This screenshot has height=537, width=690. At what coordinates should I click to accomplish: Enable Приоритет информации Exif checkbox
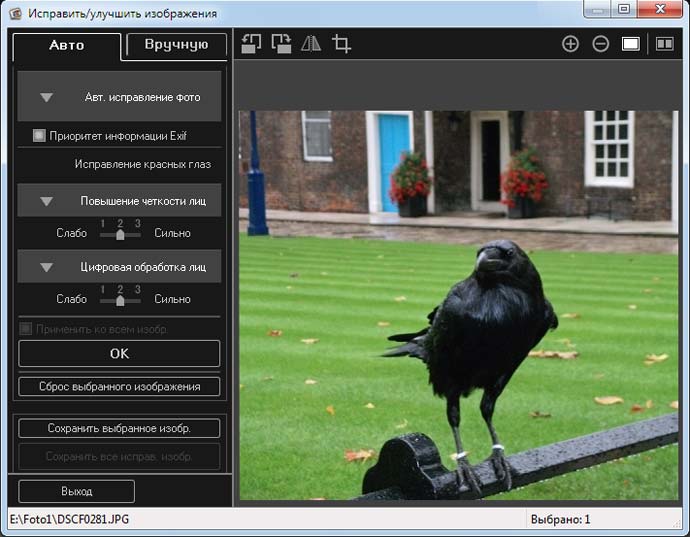click(x=39, y=136)
